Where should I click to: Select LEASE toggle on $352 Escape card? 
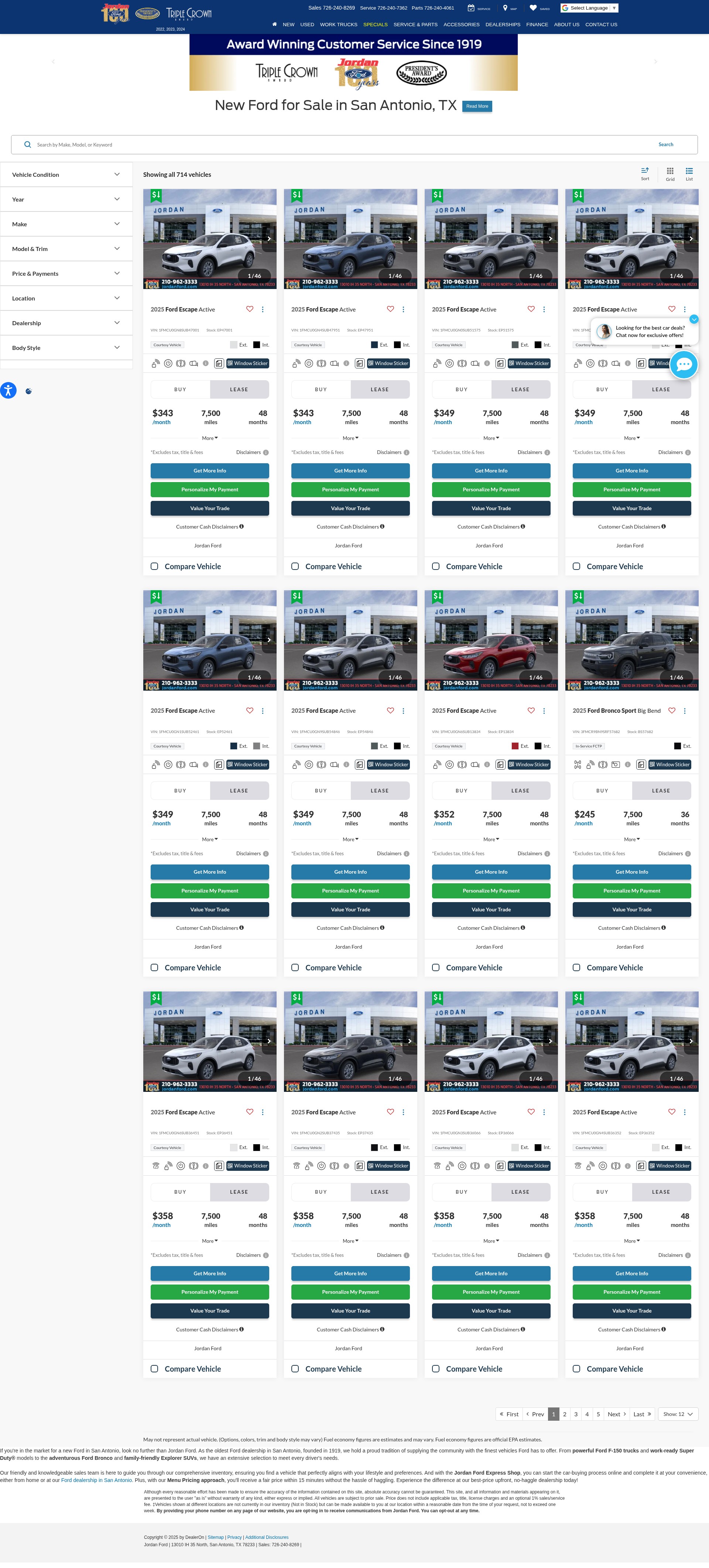(521, 791)
